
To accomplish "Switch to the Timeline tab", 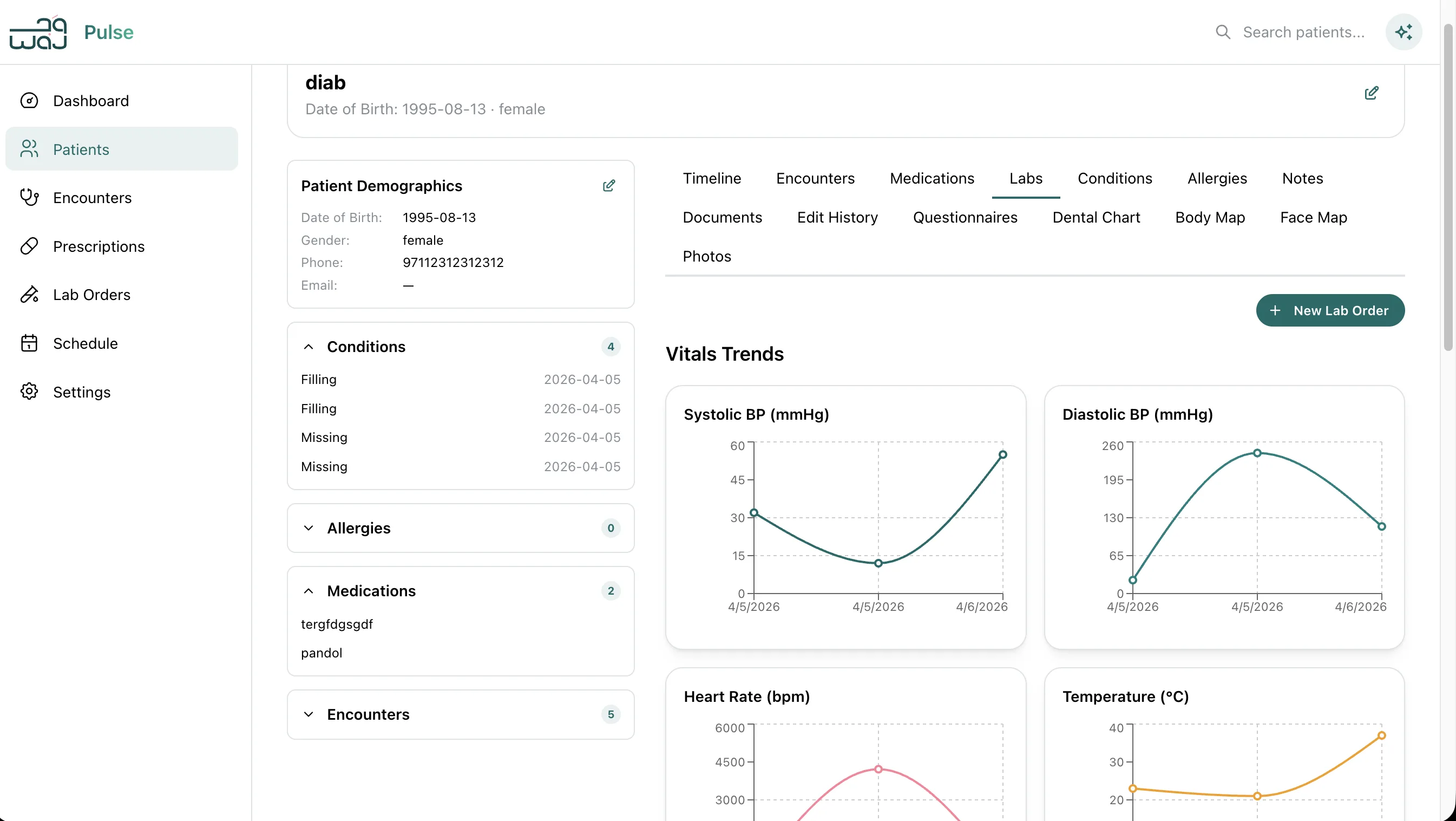I will [x=711, y=179].
